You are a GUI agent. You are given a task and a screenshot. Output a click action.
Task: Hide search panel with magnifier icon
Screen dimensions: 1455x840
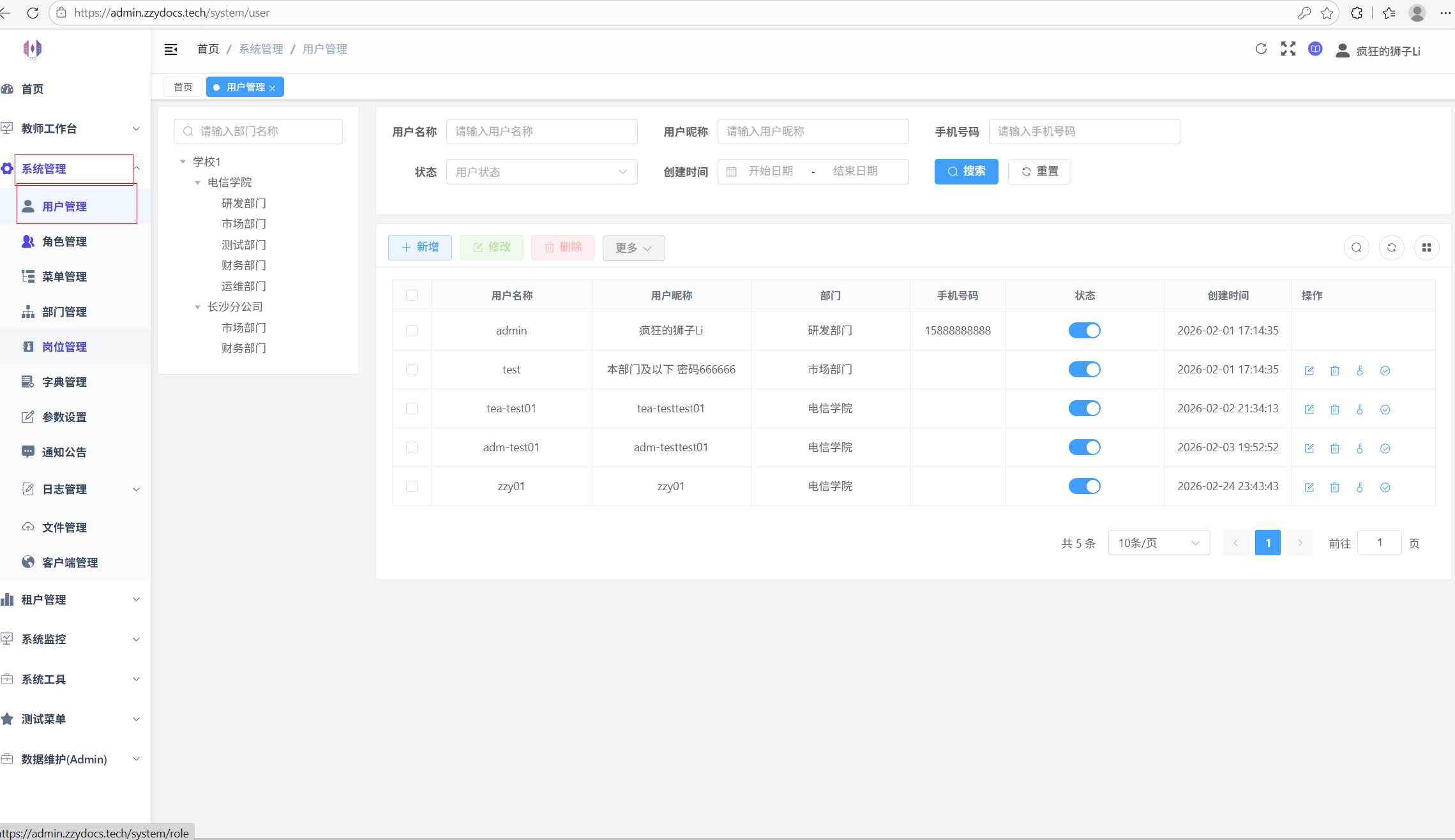tap(1356, 248)
